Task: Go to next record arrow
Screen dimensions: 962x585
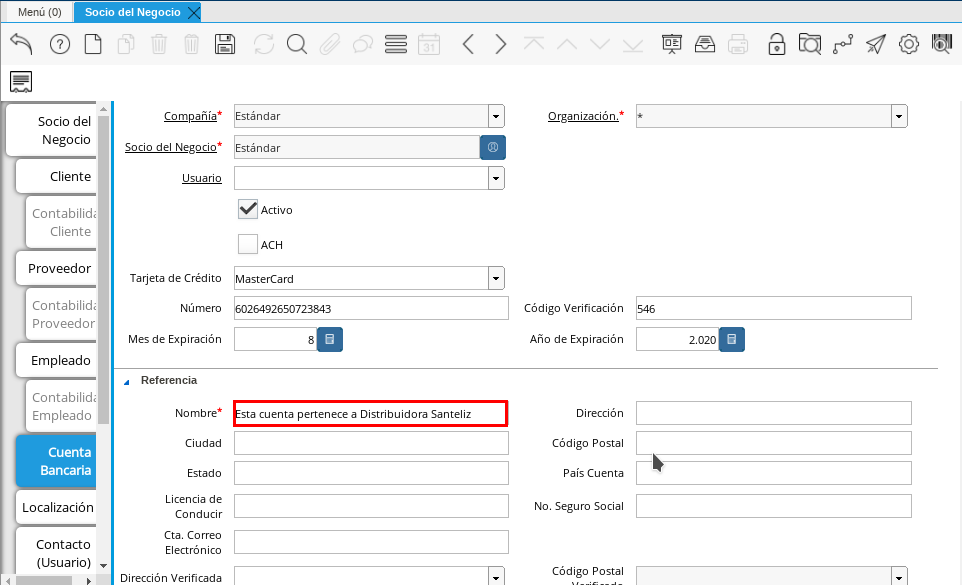Action: [x=501, y=44]
